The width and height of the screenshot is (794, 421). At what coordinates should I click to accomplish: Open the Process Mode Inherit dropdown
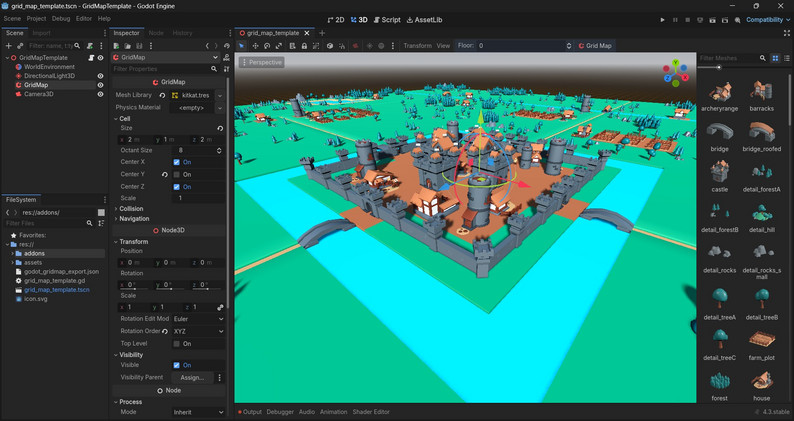(198, 412)
